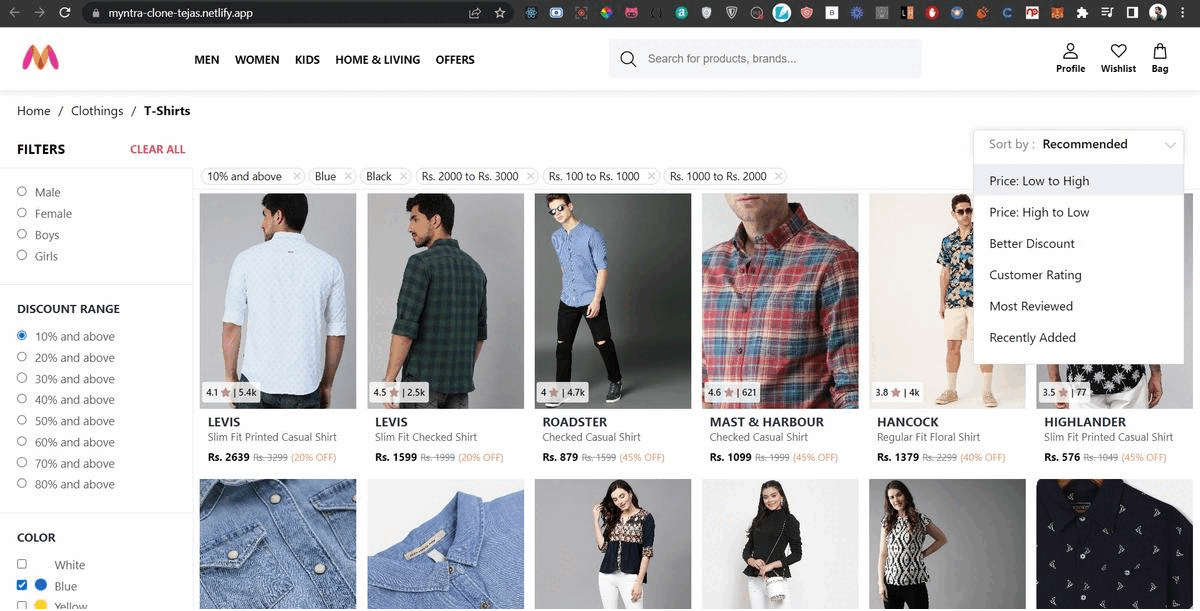
Task: Uncheck the Blue color checkbox
Action: pos(22,585)
